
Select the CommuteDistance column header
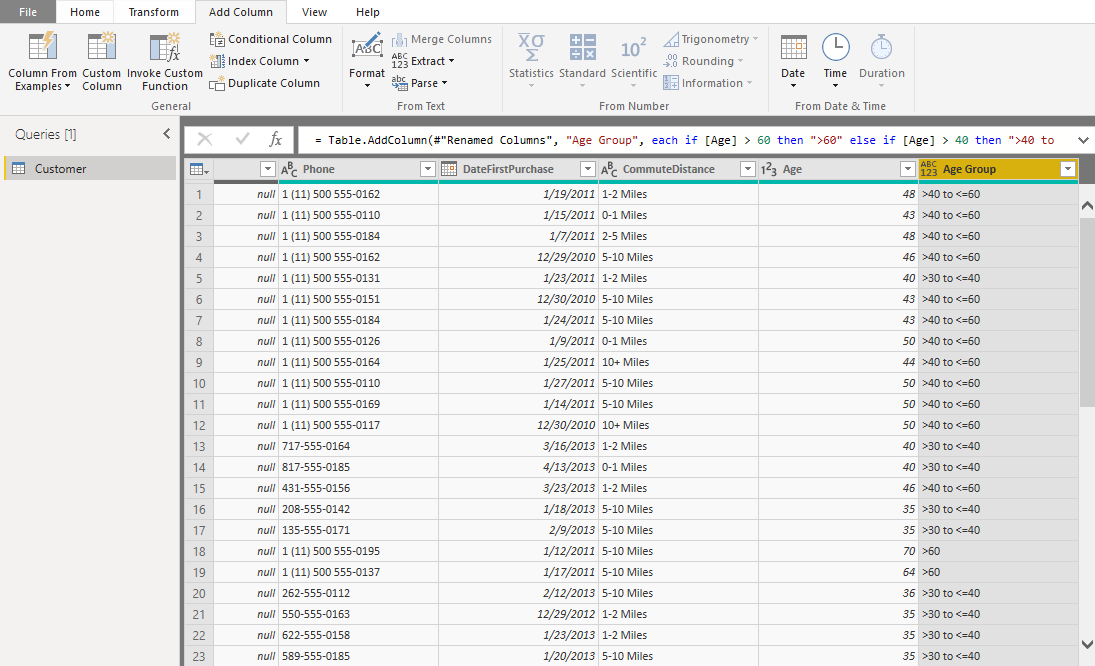(x=678, y=169)
